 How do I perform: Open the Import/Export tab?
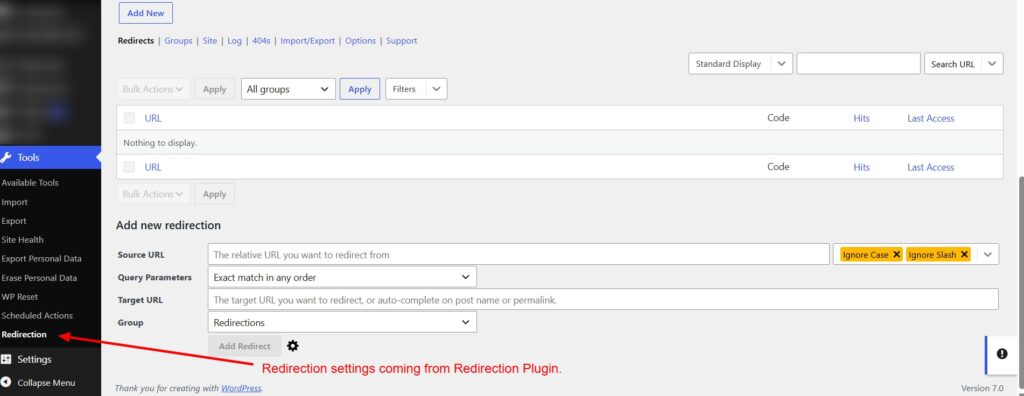pos(308,41)
